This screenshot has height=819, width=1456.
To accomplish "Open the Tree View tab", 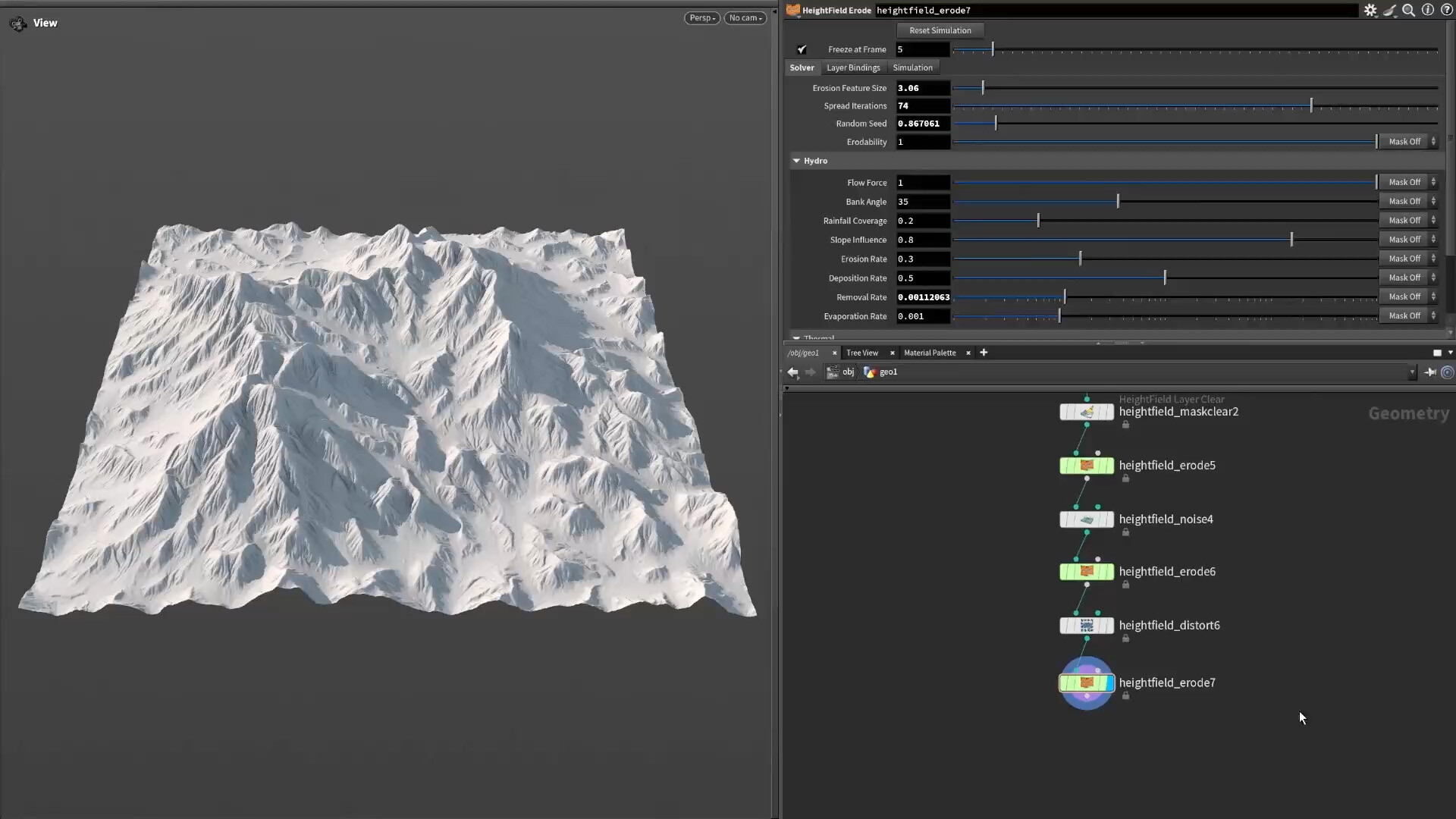I will pyautogui.click(x=862, y=353).
